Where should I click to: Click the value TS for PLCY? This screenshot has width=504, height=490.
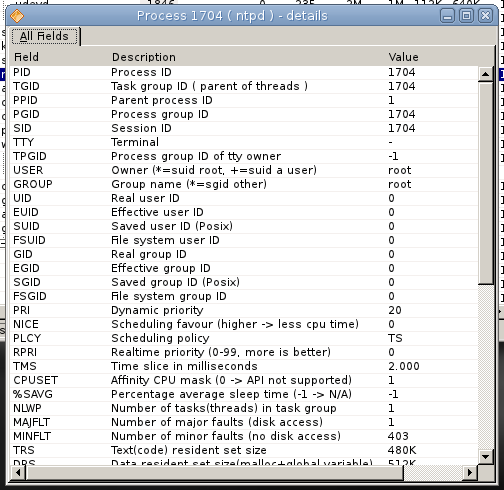(395, 338)
